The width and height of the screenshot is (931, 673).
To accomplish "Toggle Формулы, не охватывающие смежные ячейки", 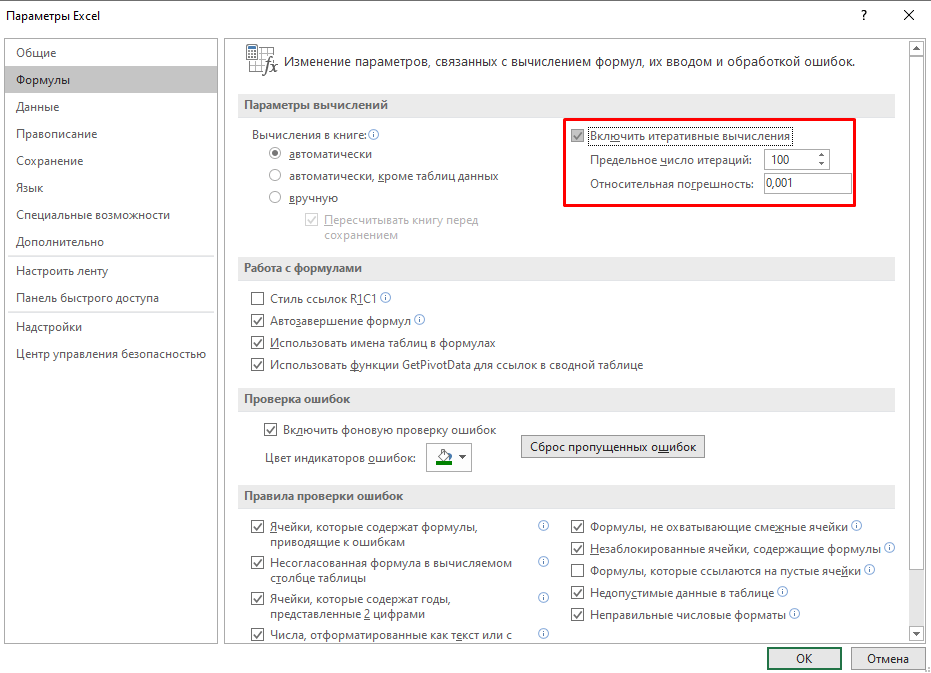I will coord(577,527).
